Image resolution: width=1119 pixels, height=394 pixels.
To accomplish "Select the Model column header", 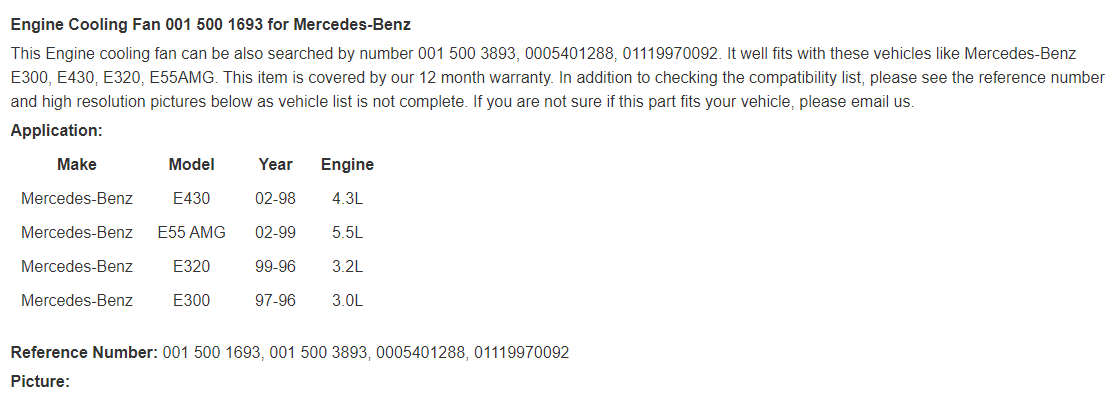I will pyautogui.click(x=191, y=164).
